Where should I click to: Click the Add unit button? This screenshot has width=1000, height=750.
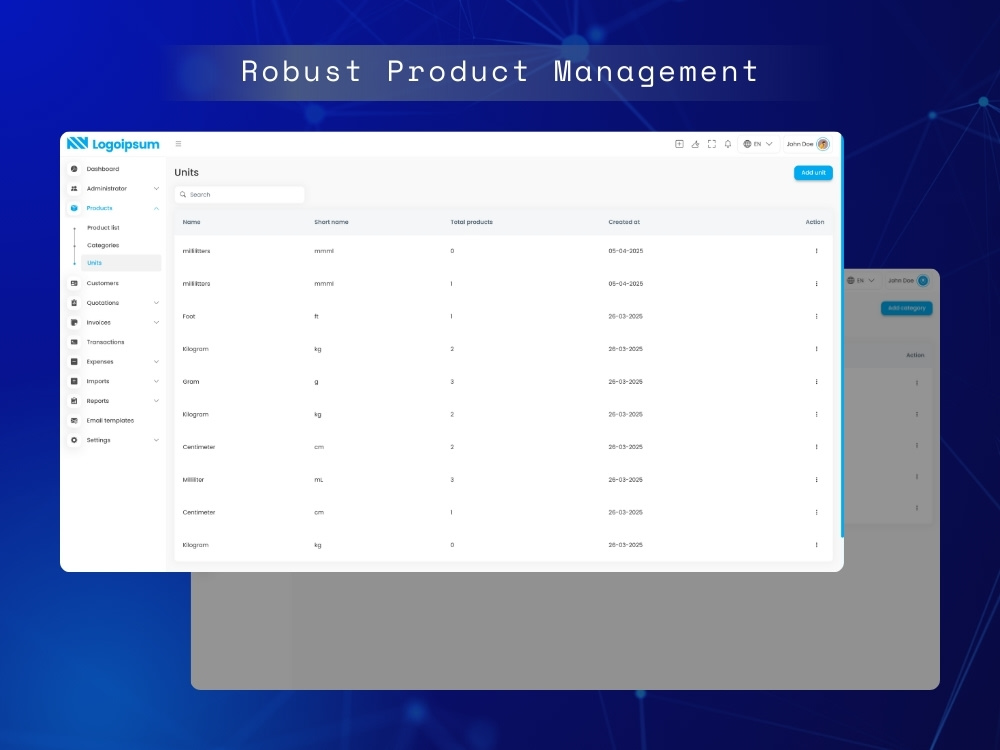[813, 173]
